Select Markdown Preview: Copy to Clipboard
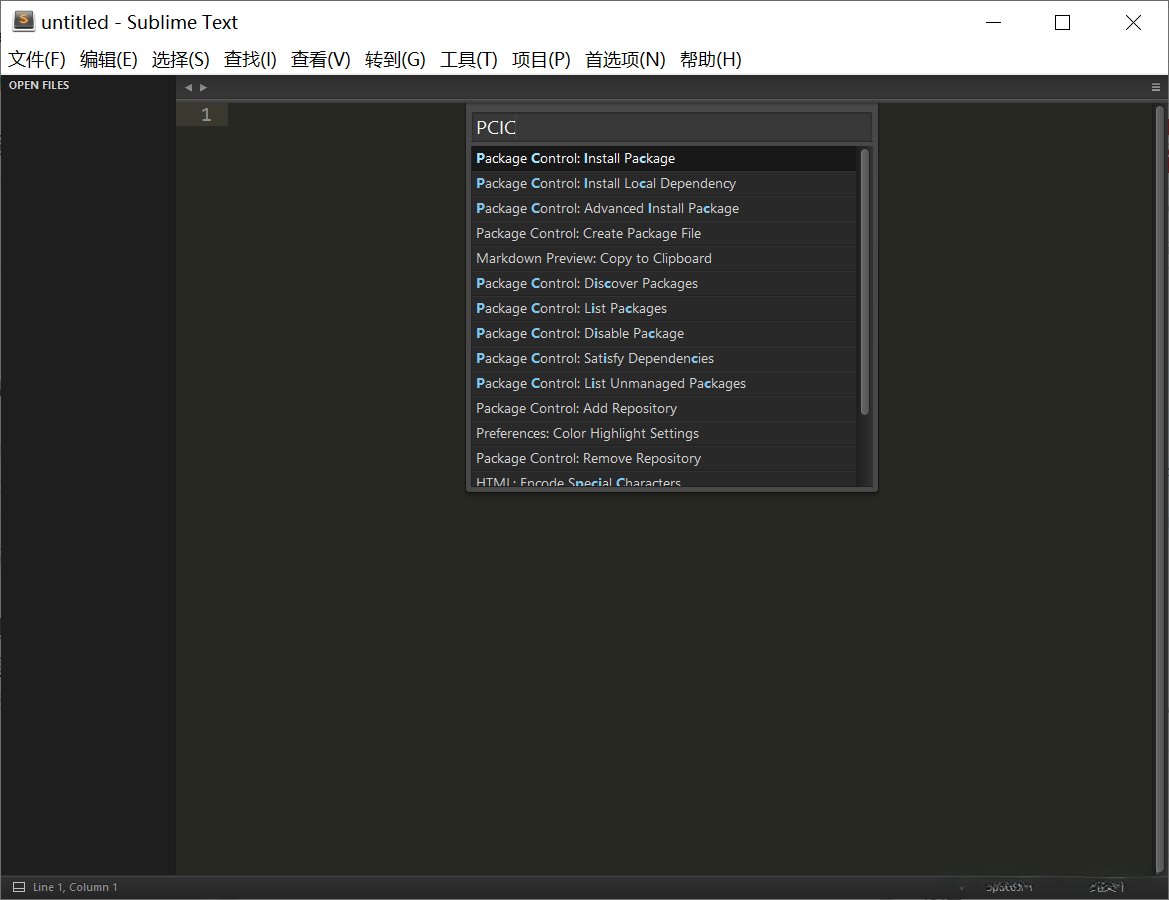Screen dimensions: 1169x900 pyautogui.click(x=664, y=258)
